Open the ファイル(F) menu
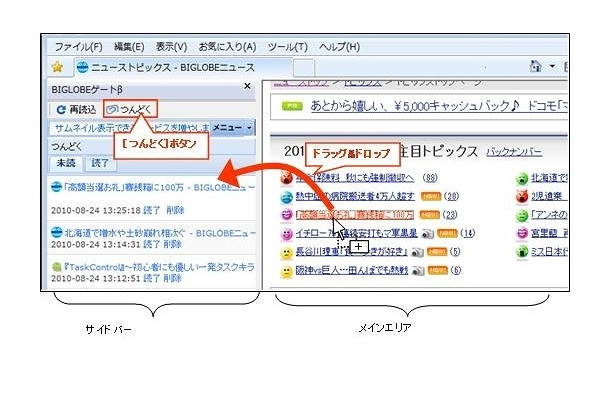This screenshot has width=610, height=400. 78,47
